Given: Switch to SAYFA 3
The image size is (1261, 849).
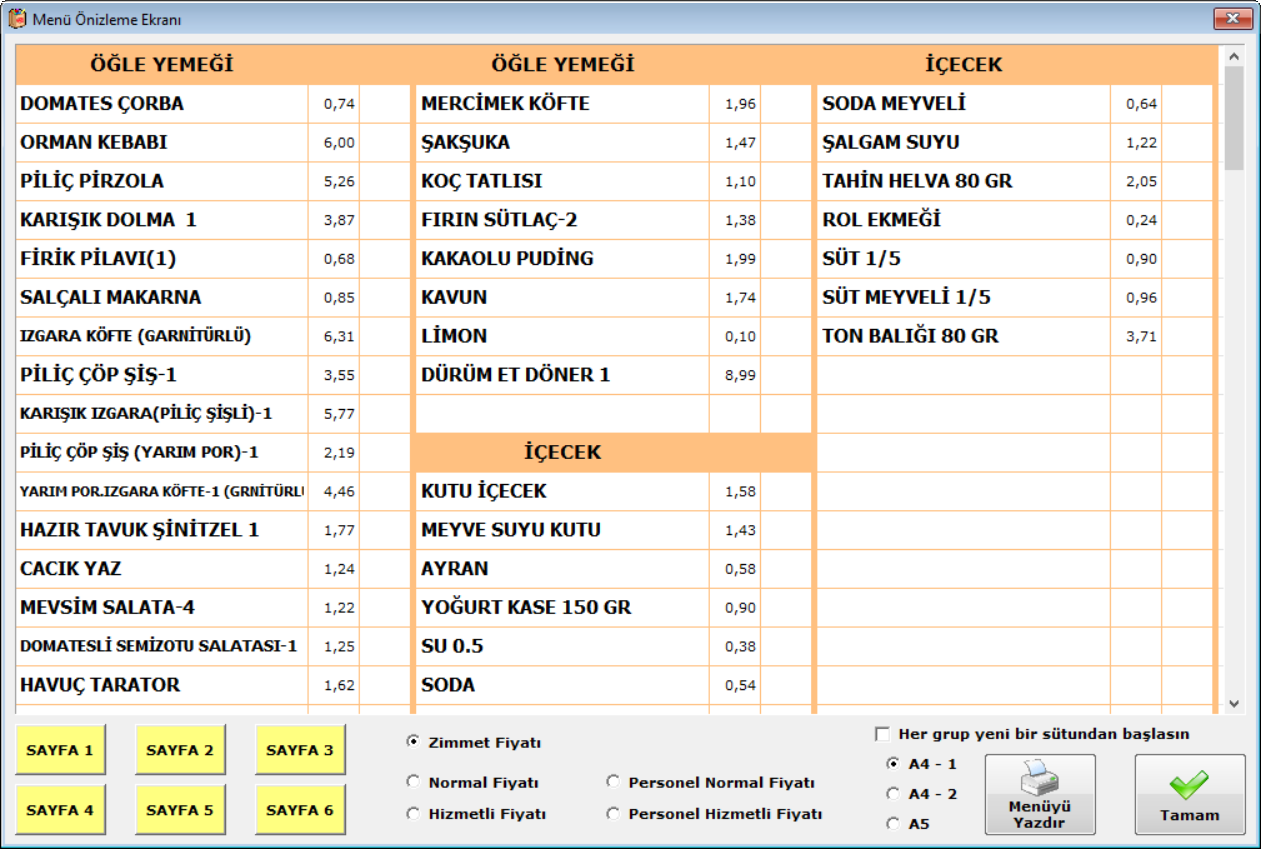Looking at the screenshot, I should (300, 750).
